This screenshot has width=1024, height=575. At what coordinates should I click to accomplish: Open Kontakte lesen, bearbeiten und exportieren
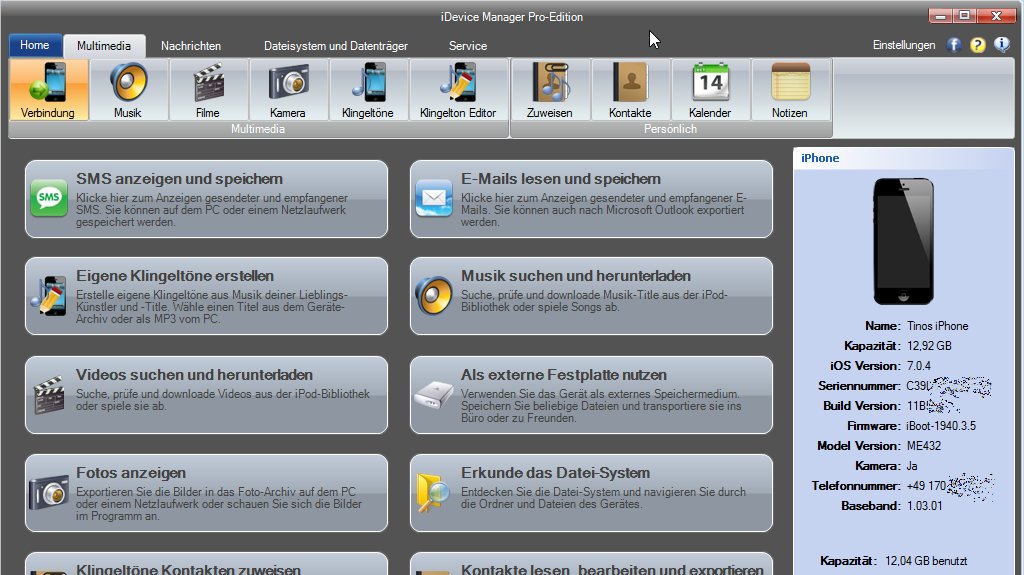pos(592,564)
